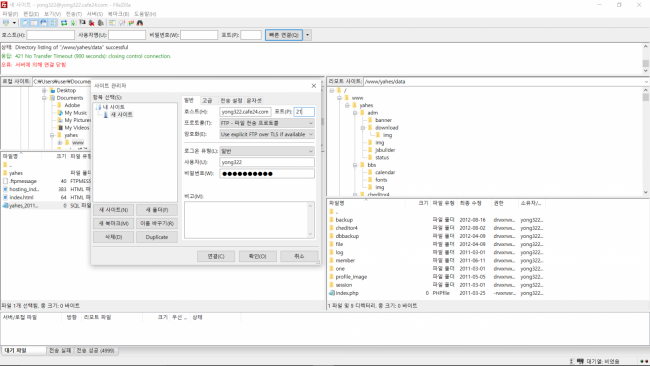
Task: Open the 프로토콜(T) protocol dropdown
Action: 267,123
